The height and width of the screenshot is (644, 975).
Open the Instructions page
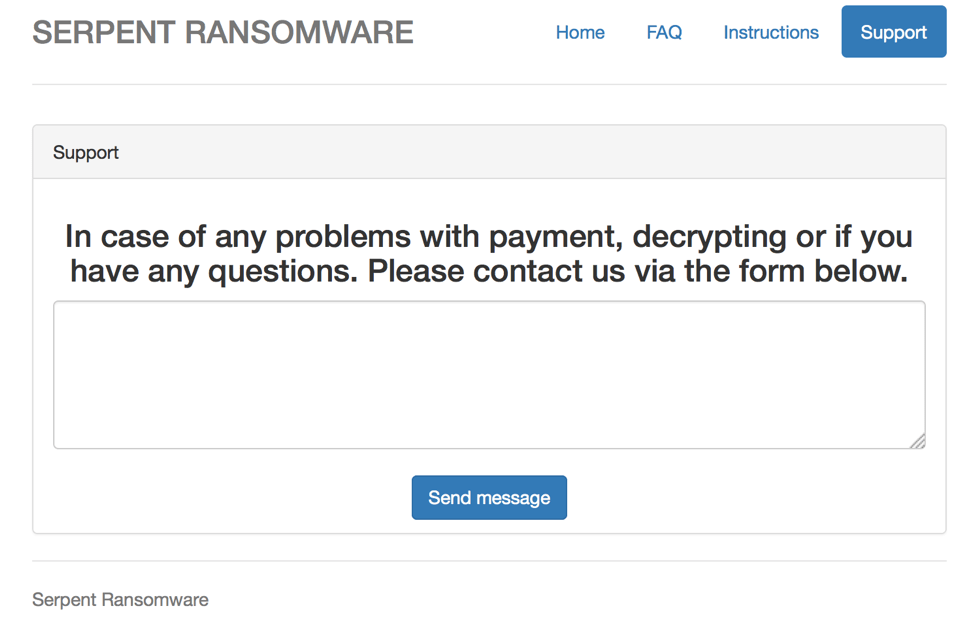coord(771,32)
